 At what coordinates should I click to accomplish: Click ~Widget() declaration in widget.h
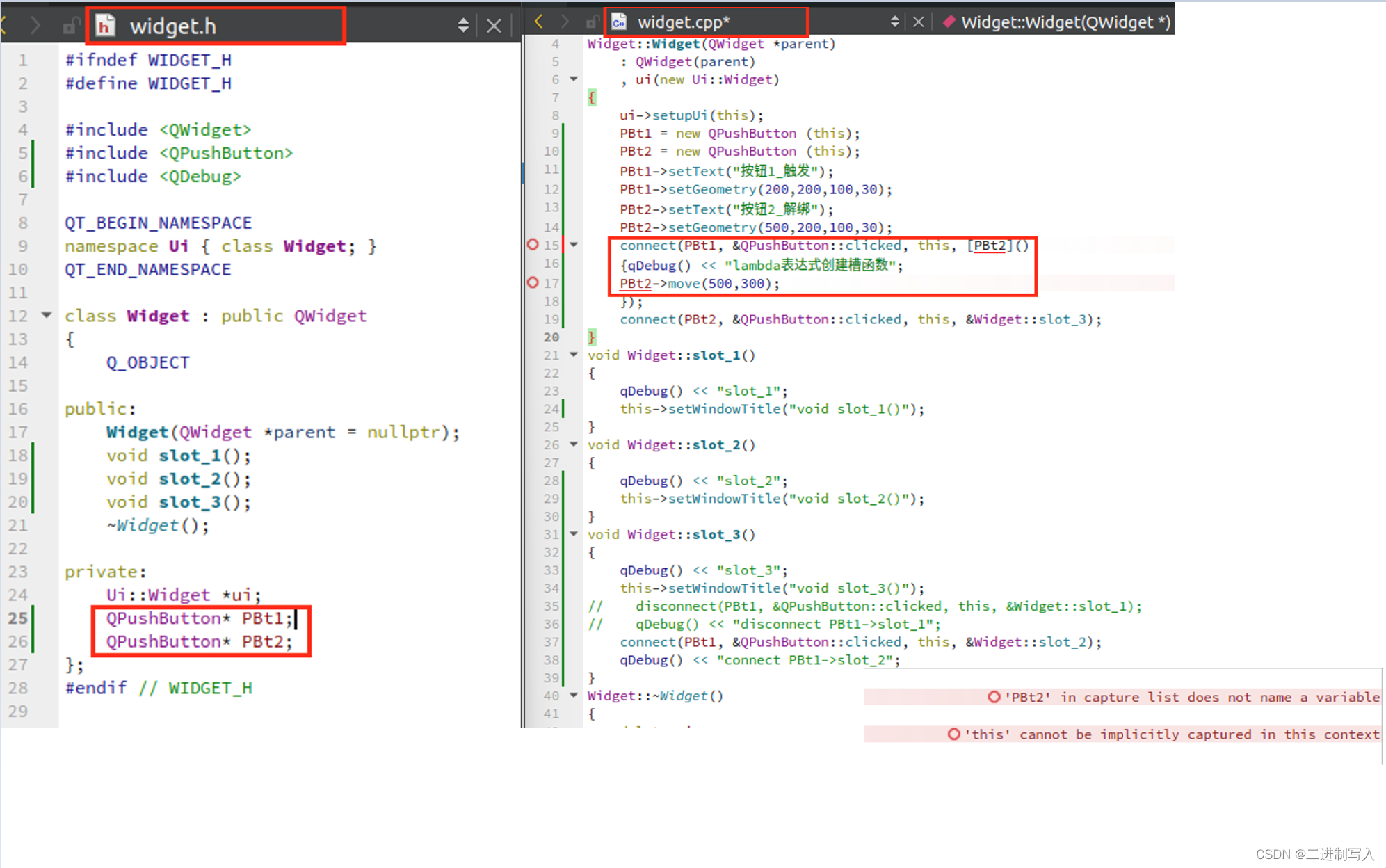click(157, 525)
